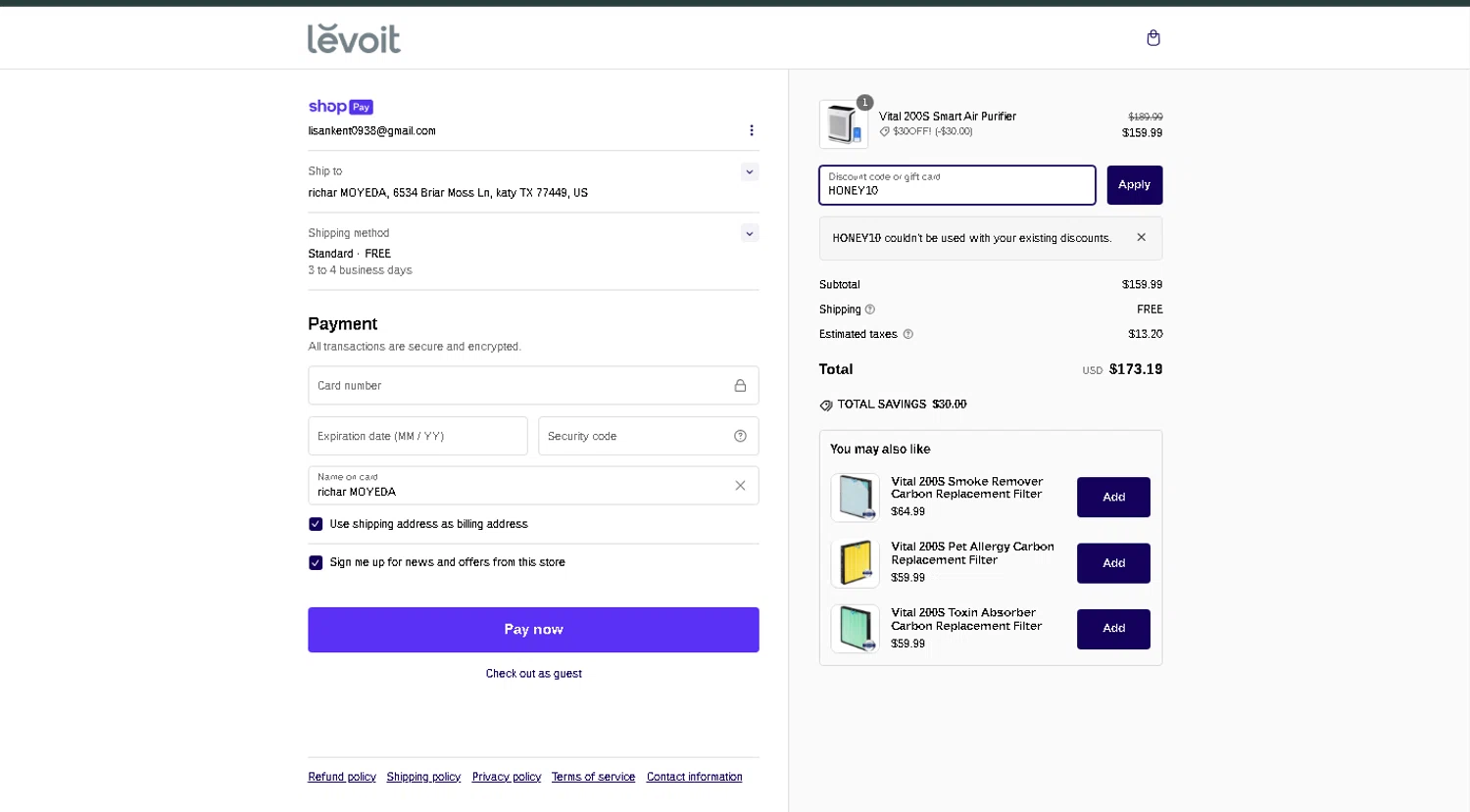
Task: Dismiss the HONEY10 discount error message
Action: coord(1141,237)
